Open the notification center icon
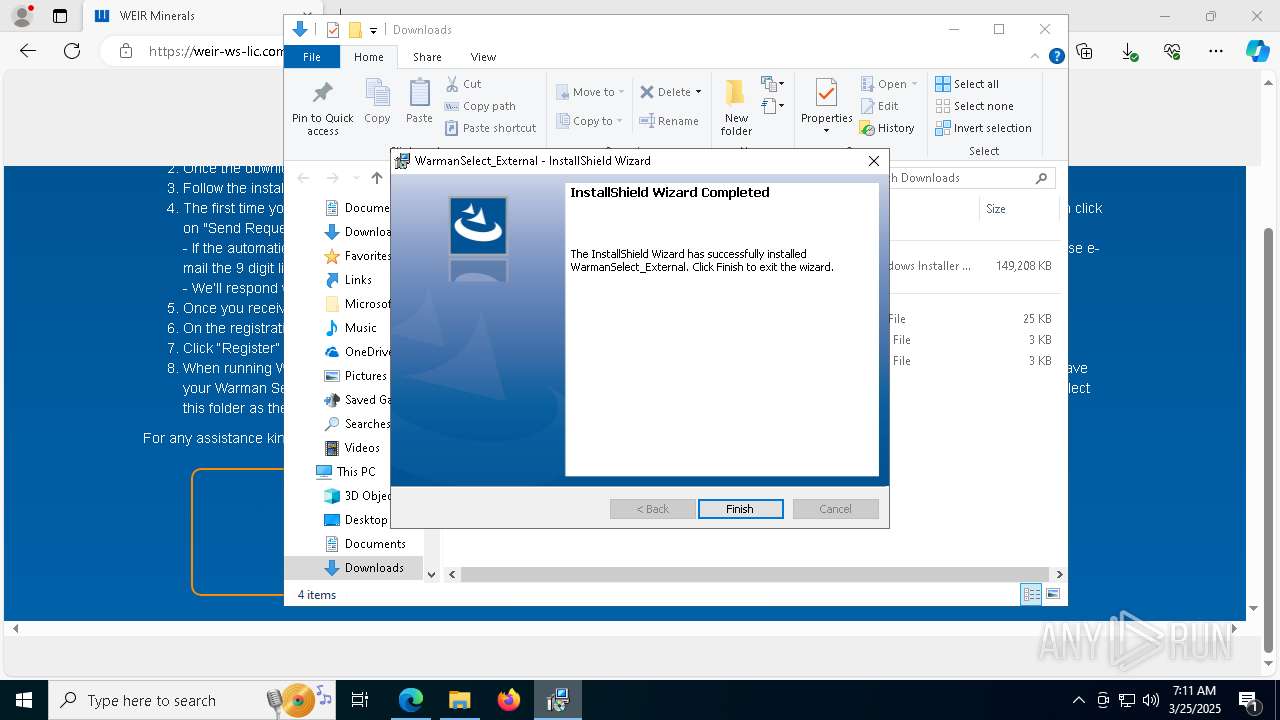 [x=1249, y=700]
